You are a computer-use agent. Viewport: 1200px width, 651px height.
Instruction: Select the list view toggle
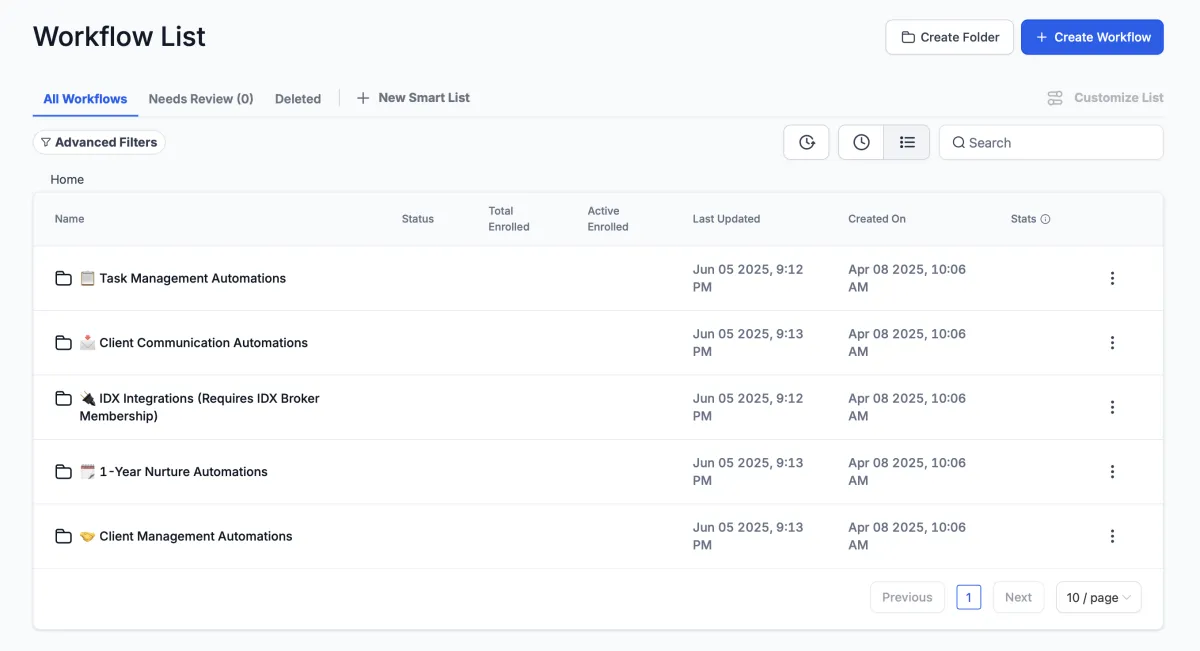907,143
